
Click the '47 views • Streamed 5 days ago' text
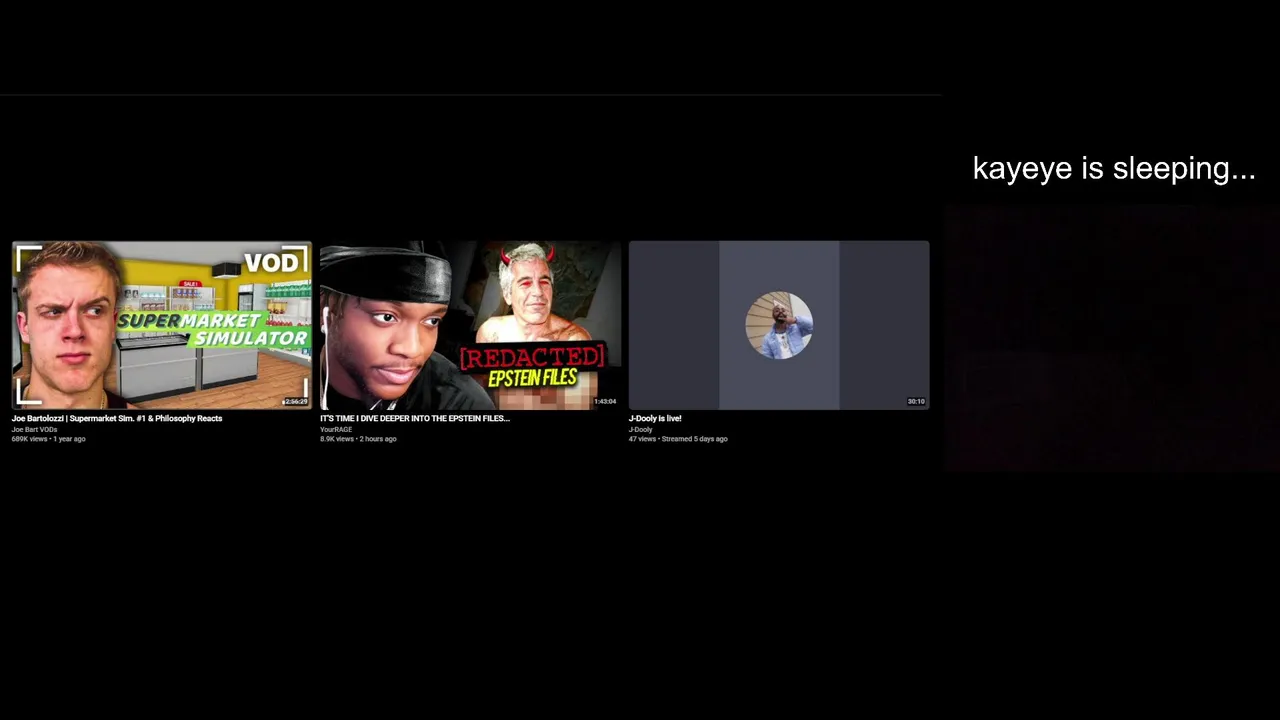point(678,439)
